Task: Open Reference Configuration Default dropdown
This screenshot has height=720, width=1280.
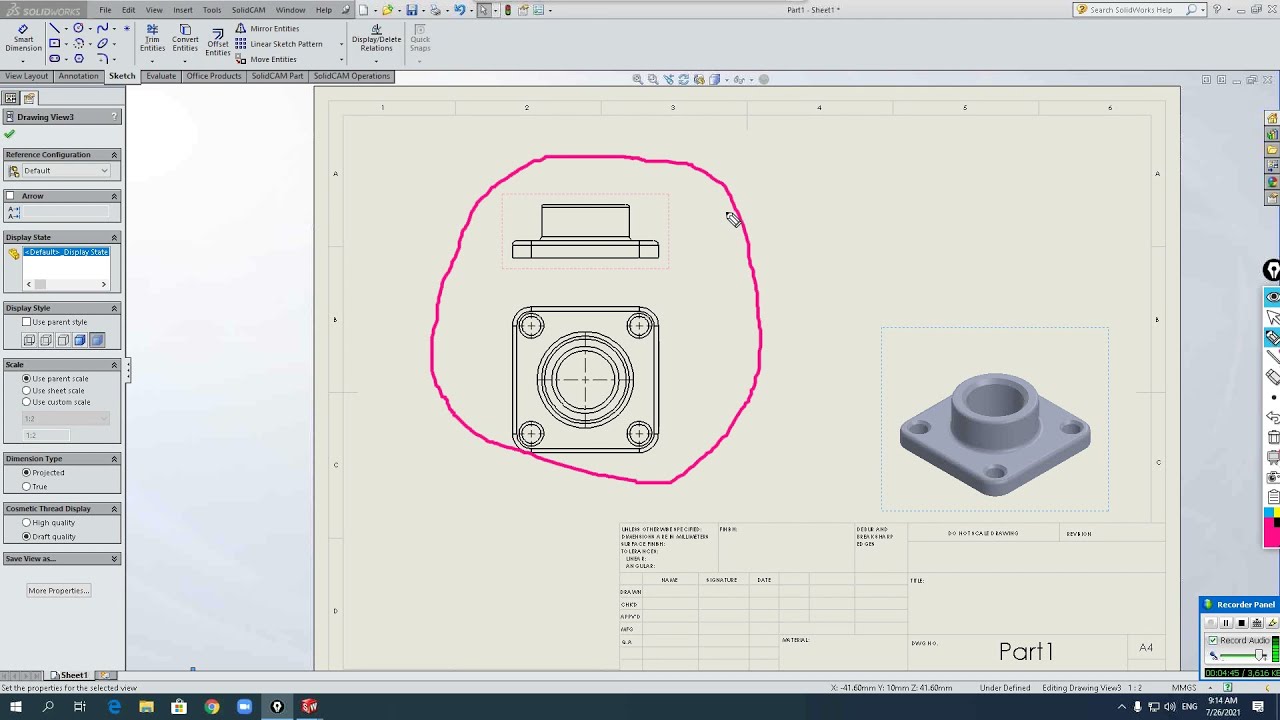Action: click(66, 171)
